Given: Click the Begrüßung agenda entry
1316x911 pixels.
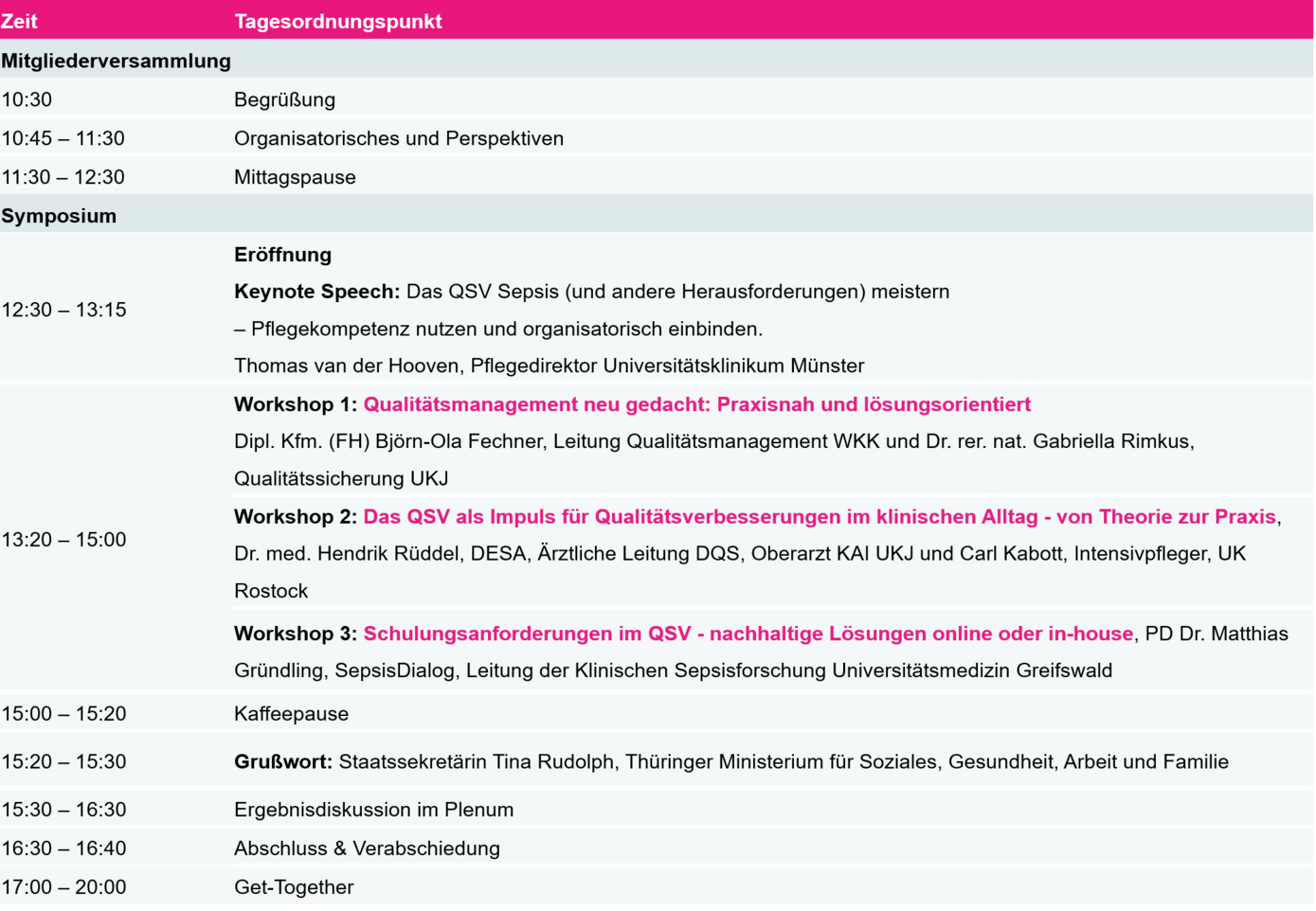Looking at the screenshot, I should [x=284, y=99].
